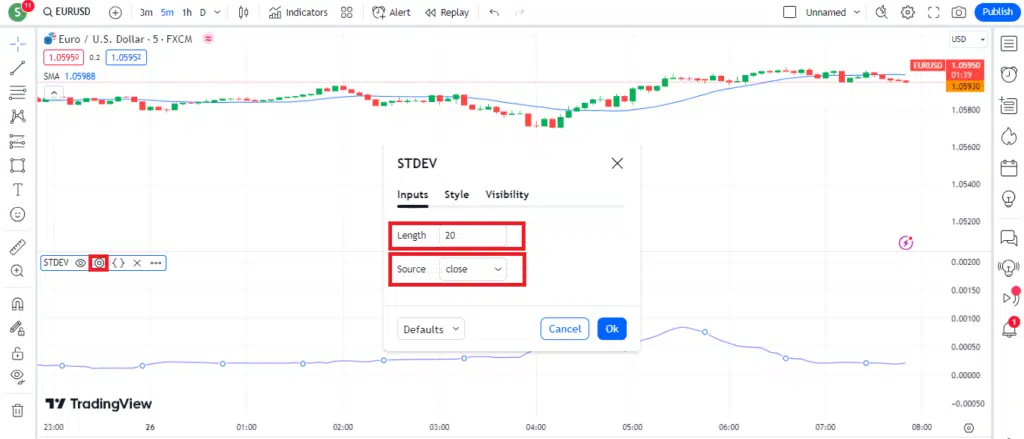The image size is (1024, 439).
Task: Click the add symbol plus icon
Action: point(116,12)
